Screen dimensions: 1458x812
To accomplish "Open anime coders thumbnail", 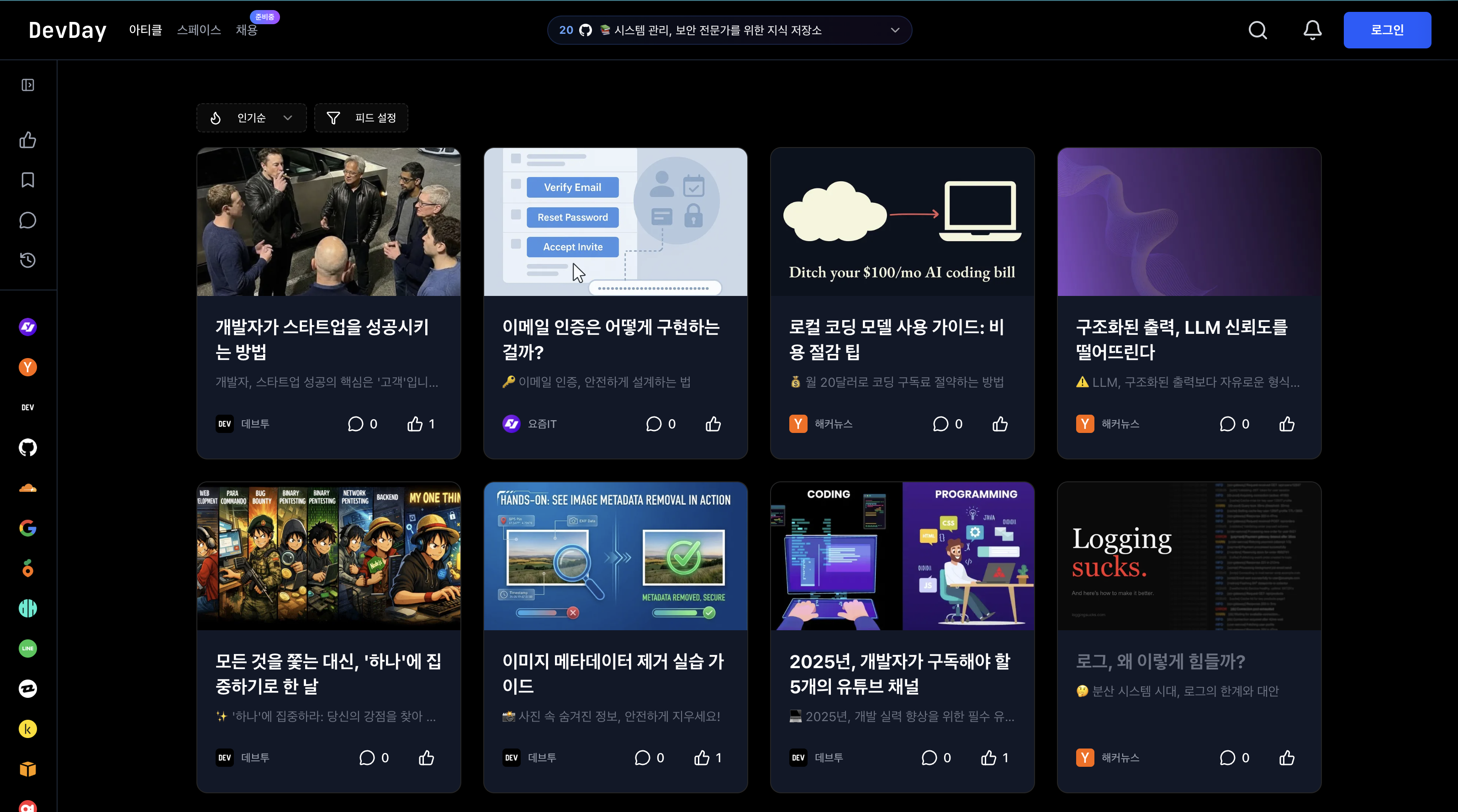I will click(329, 556).
